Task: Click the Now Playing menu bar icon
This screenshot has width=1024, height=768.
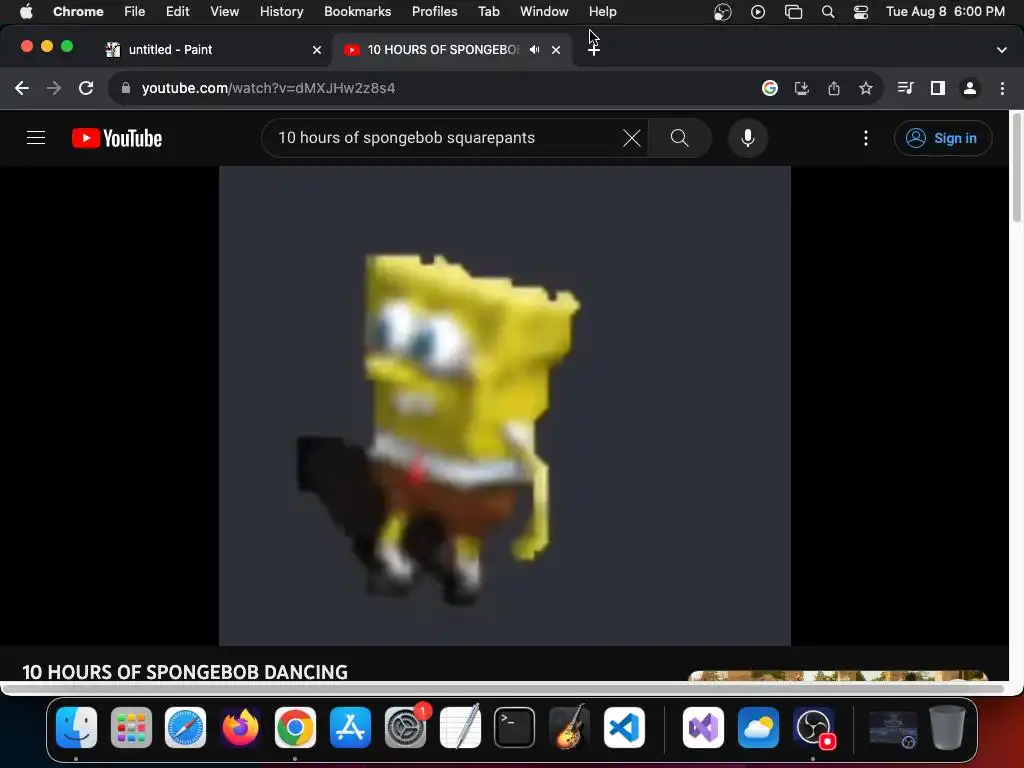Action: coord(758,12)
